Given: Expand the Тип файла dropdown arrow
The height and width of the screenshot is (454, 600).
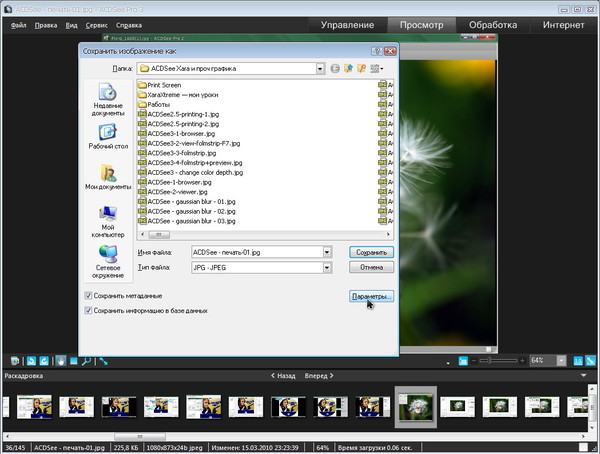Looking at the screenshot, I should (x=327, y=267).
